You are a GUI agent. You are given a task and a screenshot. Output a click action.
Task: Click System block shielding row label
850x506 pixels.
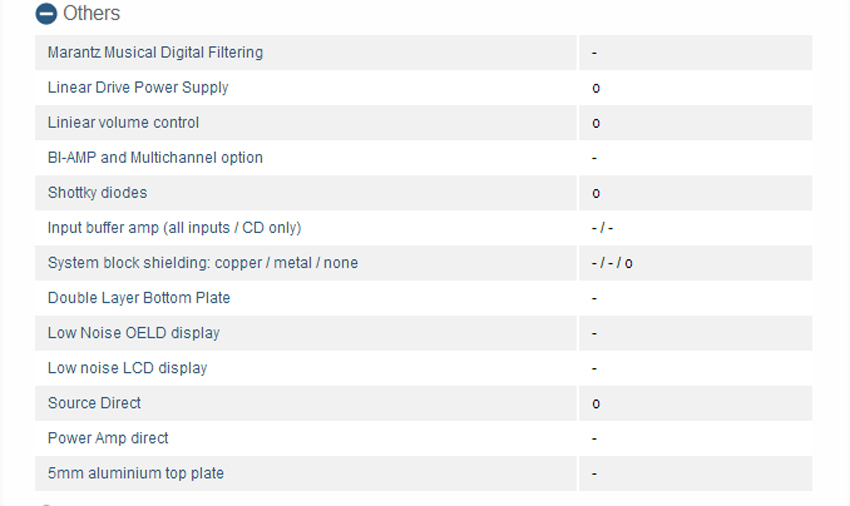tap(203, 263)
